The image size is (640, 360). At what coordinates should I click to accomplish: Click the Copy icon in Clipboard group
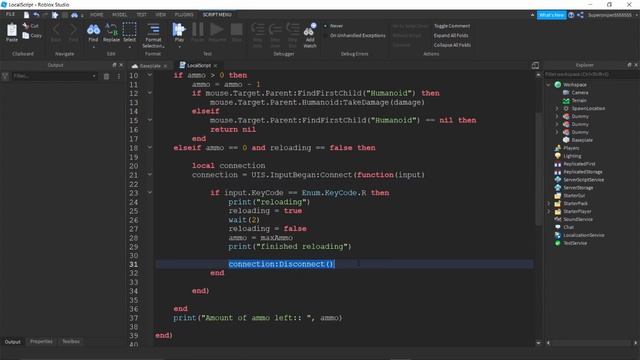26,36
